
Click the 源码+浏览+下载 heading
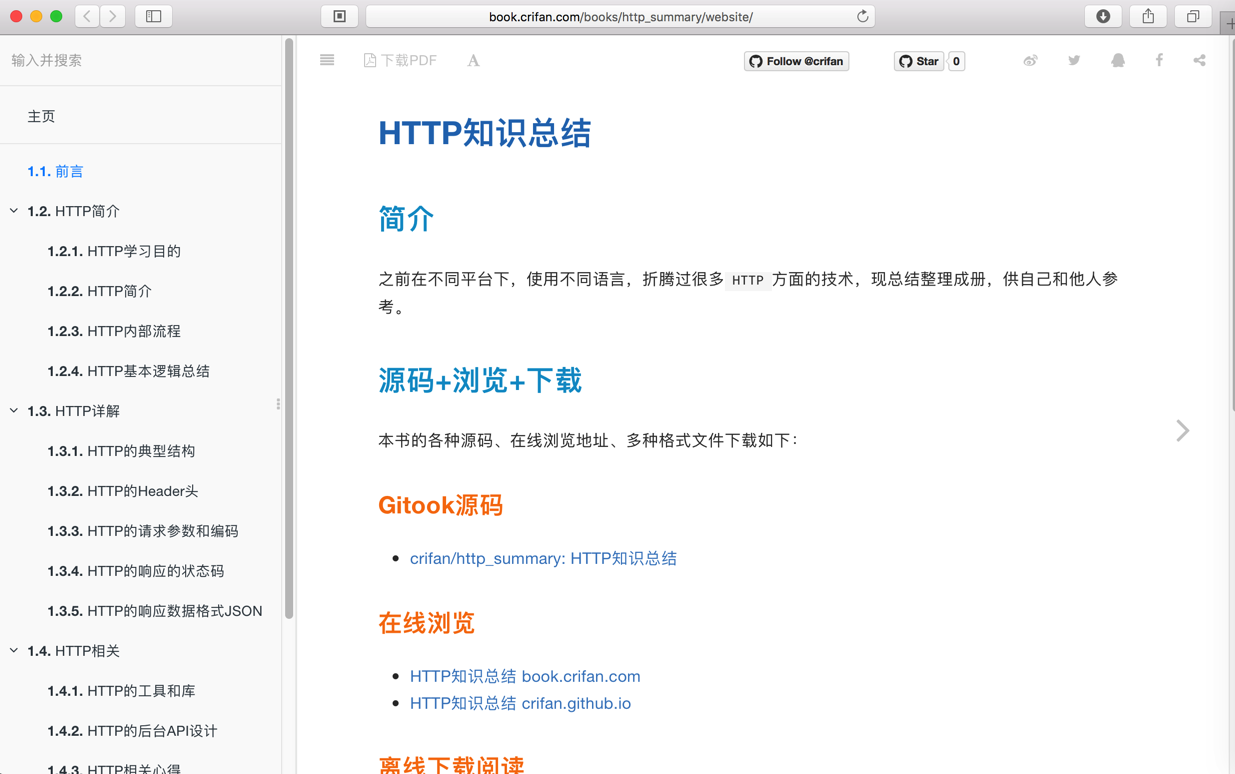480,380
